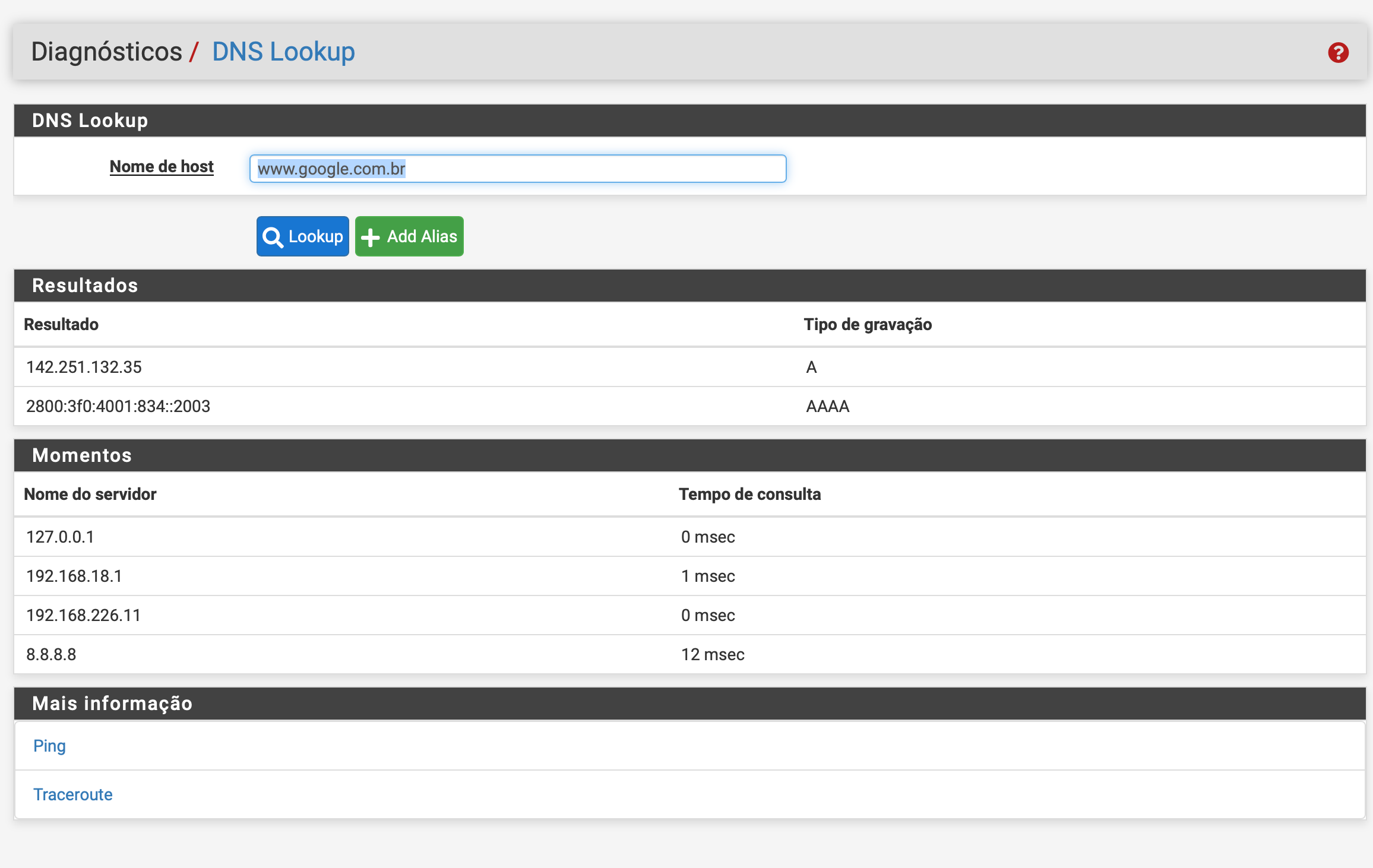
Task: Click the green Add Alias button
Action: [x=409, y=236]
